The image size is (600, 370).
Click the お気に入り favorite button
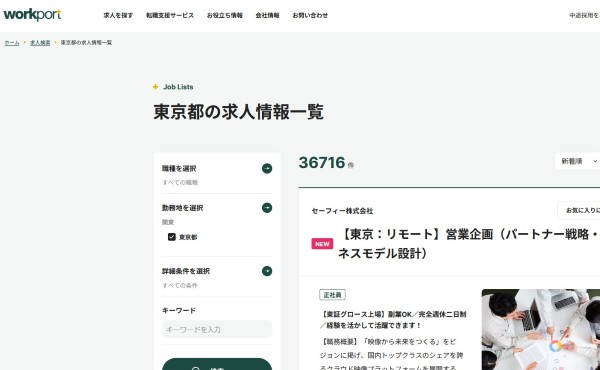click(579, 210)
